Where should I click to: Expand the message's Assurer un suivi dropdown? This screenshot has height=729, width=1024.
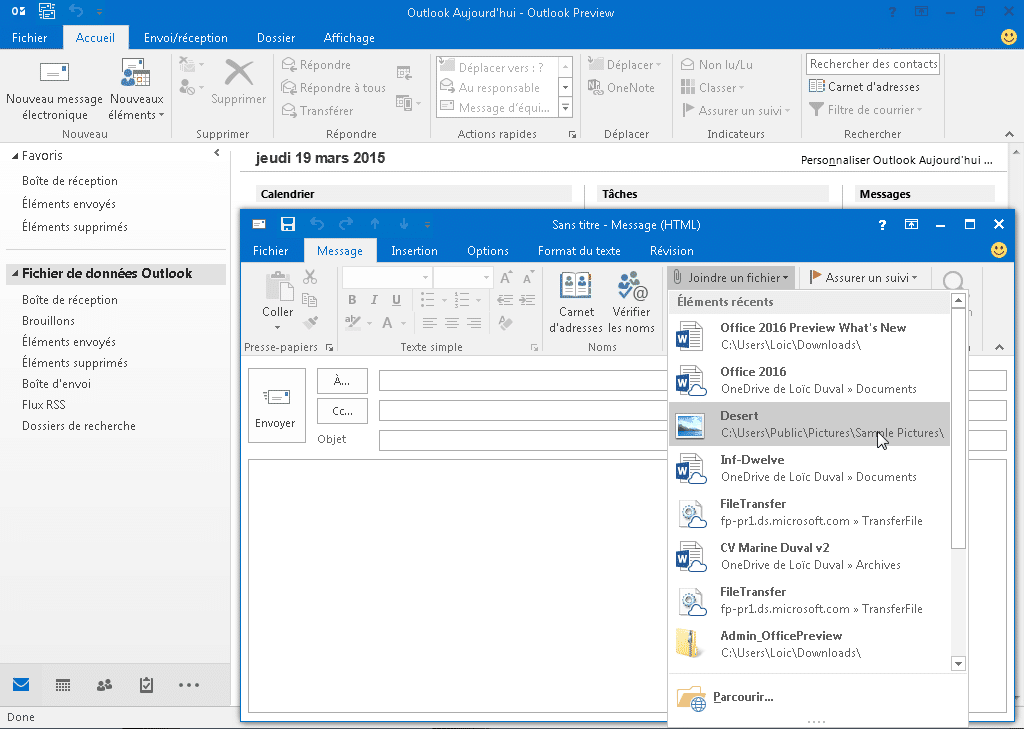point(863,278)
